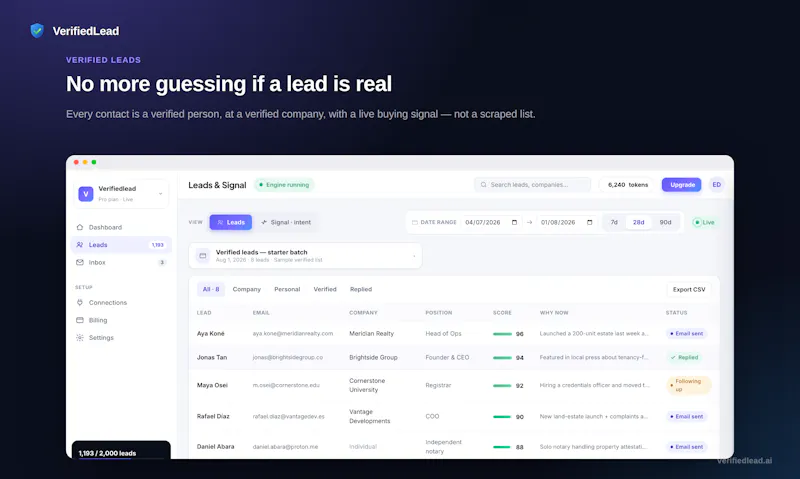Select the Personal filter tab
The width and height of the screenshot is (800, 479).
pos(287,289)
